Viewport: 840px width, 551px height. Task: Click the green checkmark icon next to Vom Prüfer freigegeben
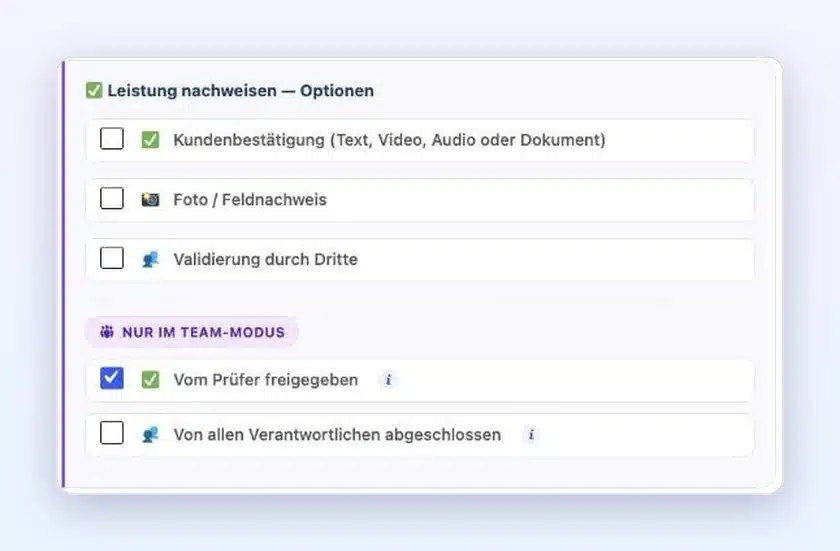pyautogui.click(x=150, y=380)
